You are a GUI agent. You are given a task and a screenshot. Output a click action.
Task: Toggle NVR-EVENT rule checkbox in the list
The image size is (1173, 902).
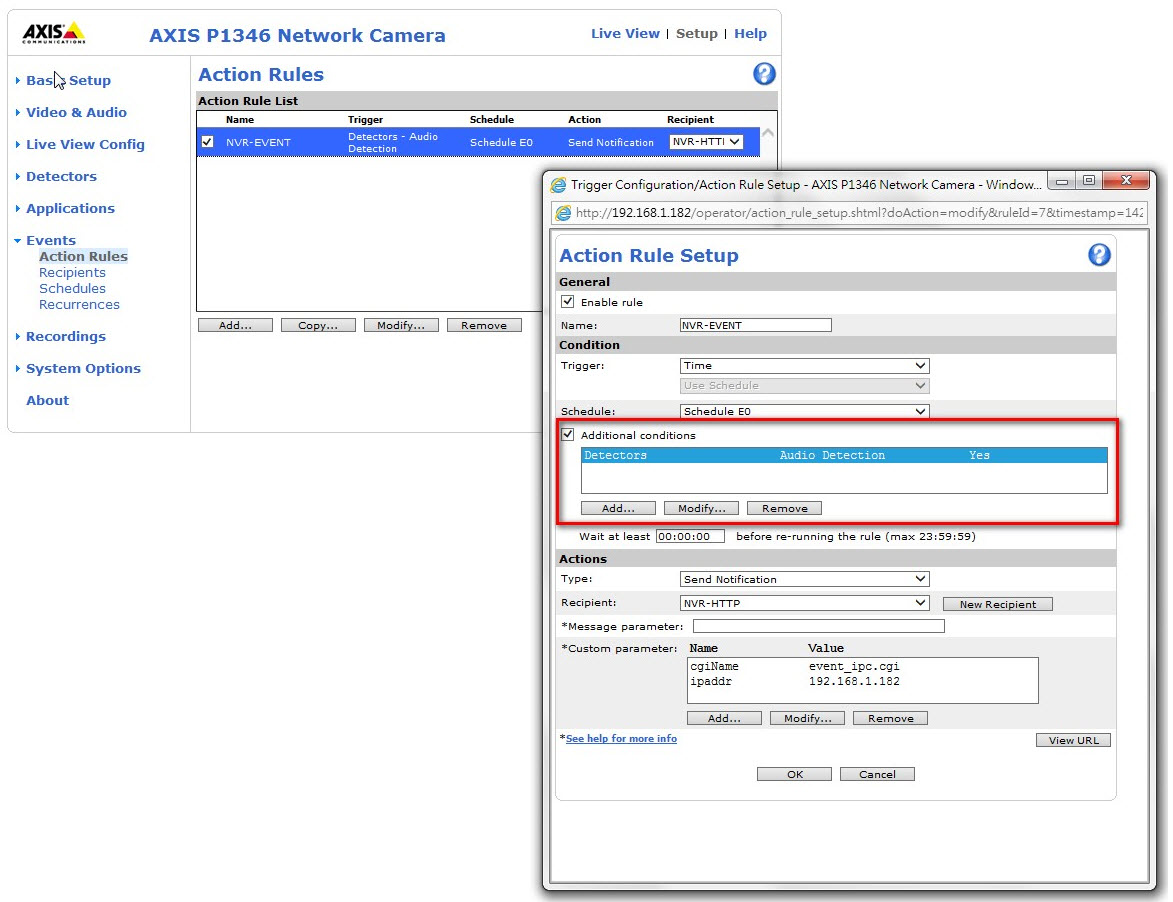[208, 142]
